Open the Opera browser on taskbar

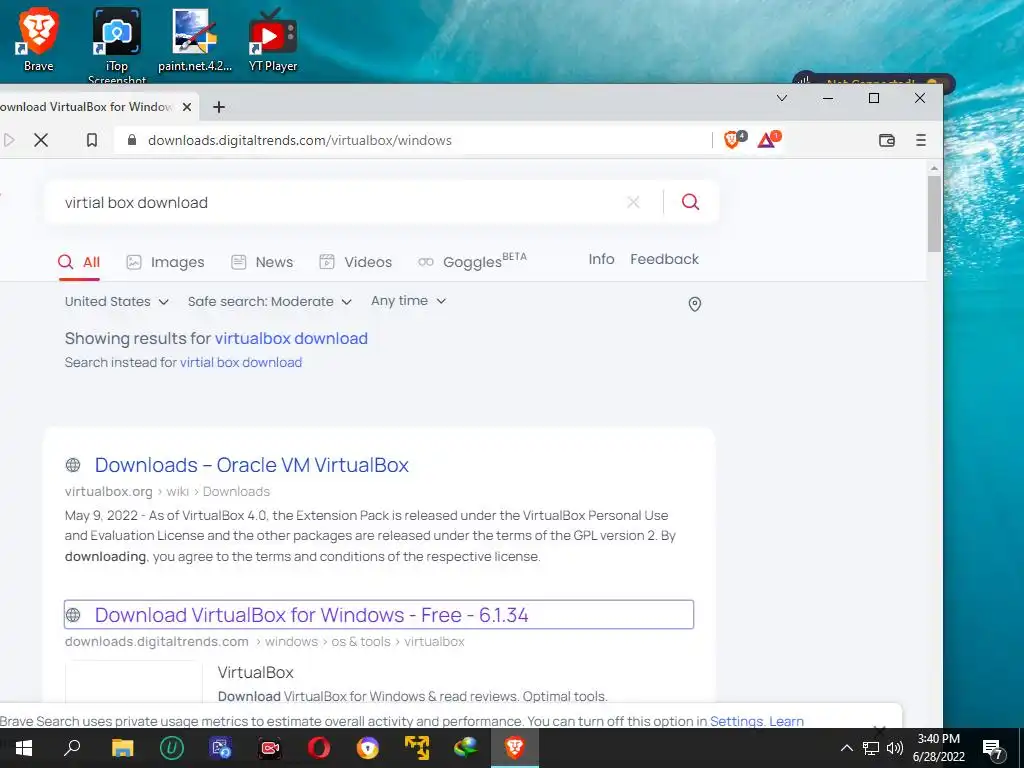(x=319, y=748)
